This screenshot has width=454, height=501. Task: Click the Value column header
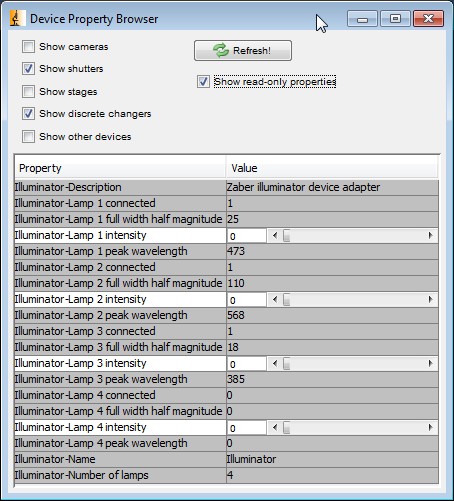click(x=332, y=168)
